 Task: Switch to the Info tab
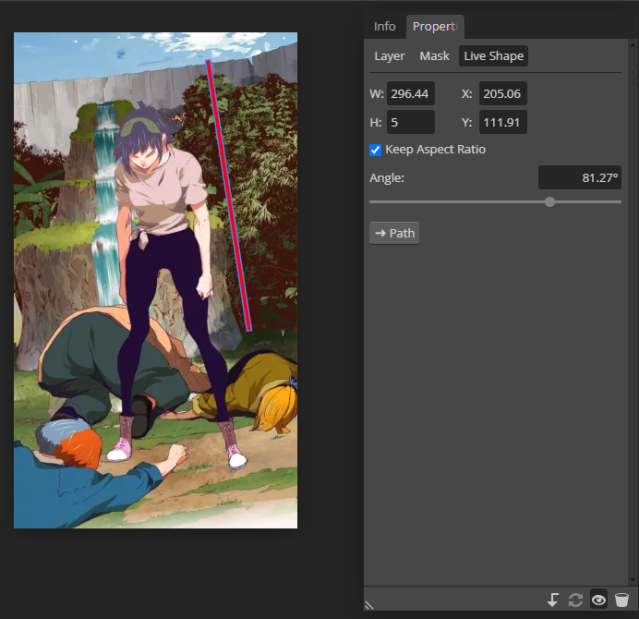[385, 26]
